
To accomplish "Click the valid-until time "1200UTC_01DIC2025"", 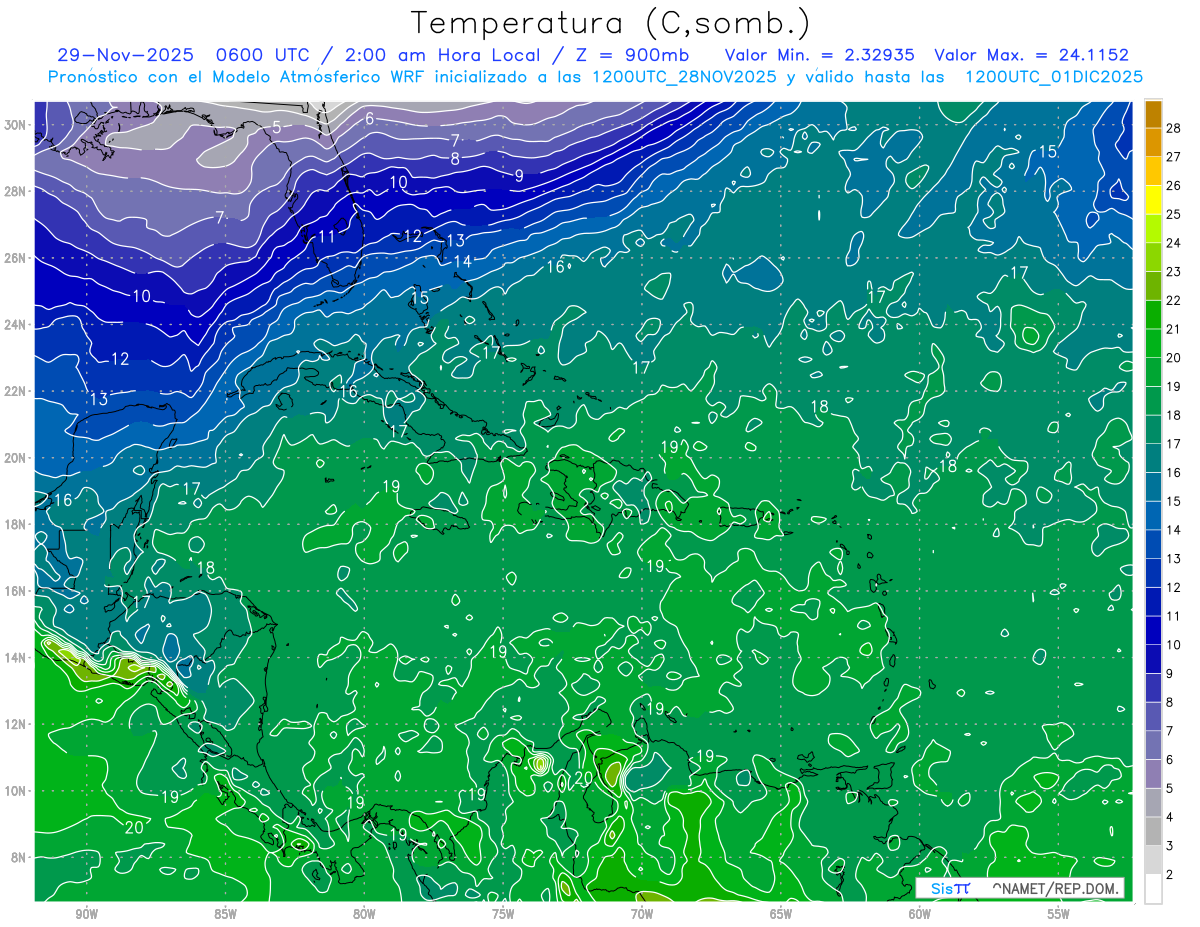I will point(1054,77).
